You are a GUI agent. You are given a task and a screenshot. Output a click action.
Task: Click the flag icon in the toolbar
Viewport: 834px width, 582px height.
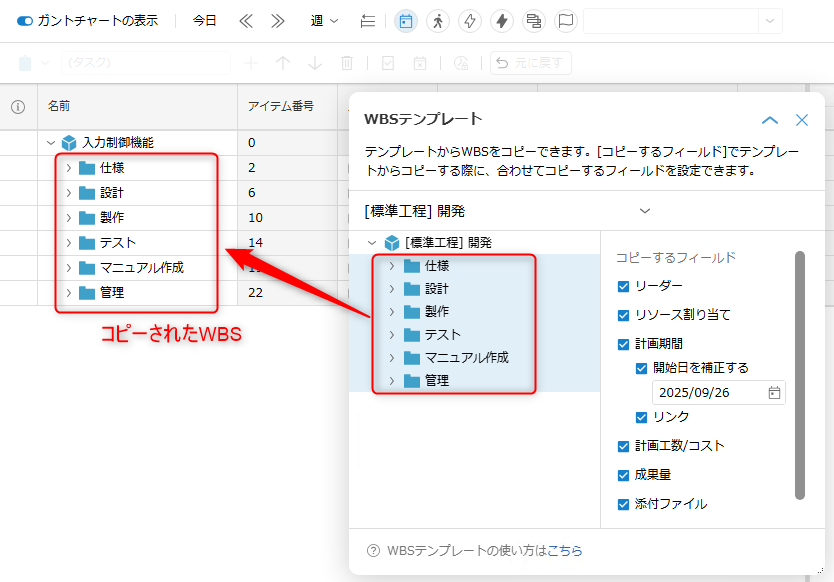pyautogui.click(x=566, y=21)
